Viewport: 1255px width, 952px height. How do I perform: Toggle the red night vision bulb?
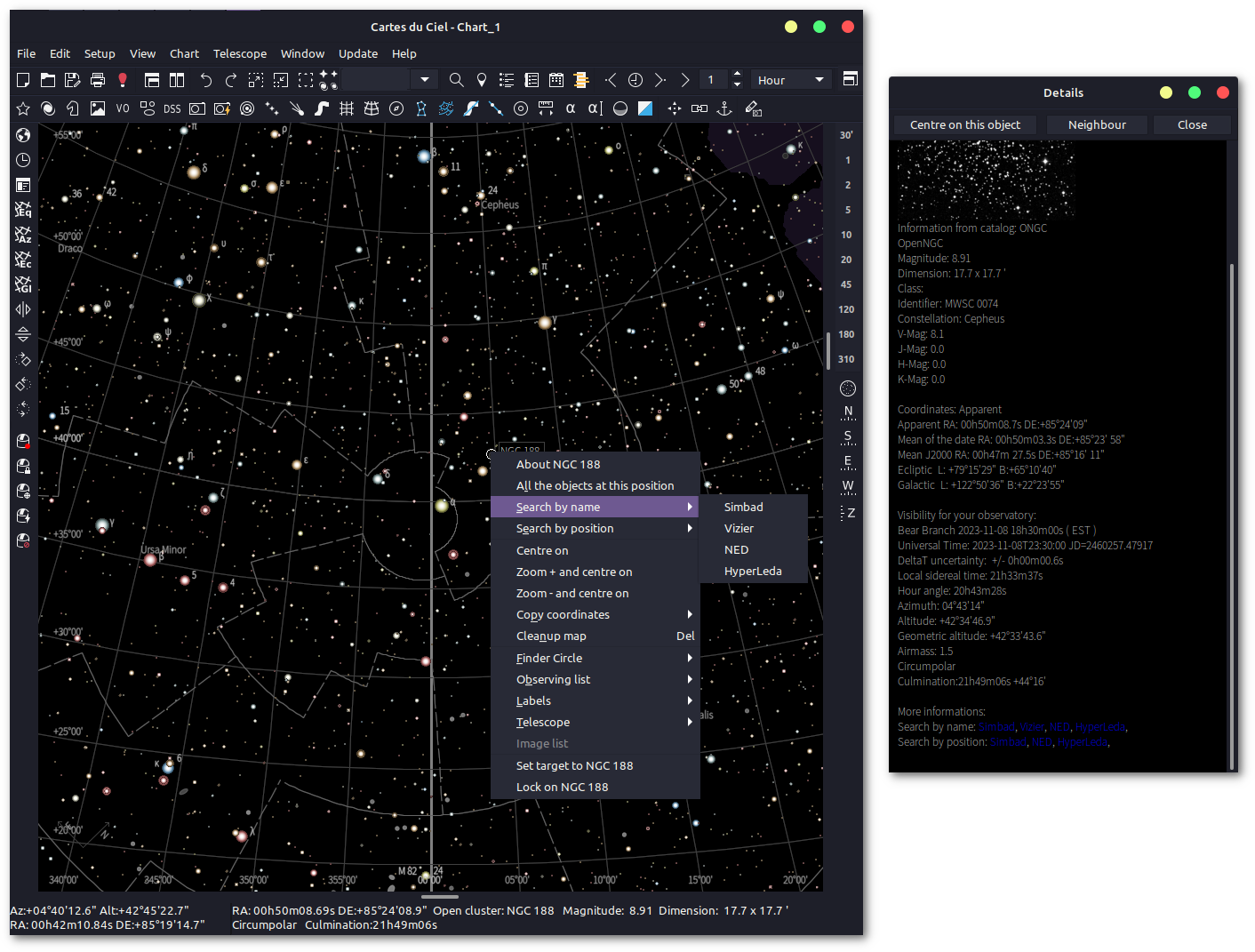123,80
